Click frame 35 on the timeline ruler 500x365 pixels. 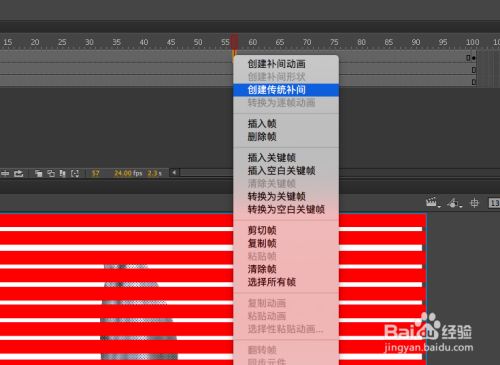point(117,42)
